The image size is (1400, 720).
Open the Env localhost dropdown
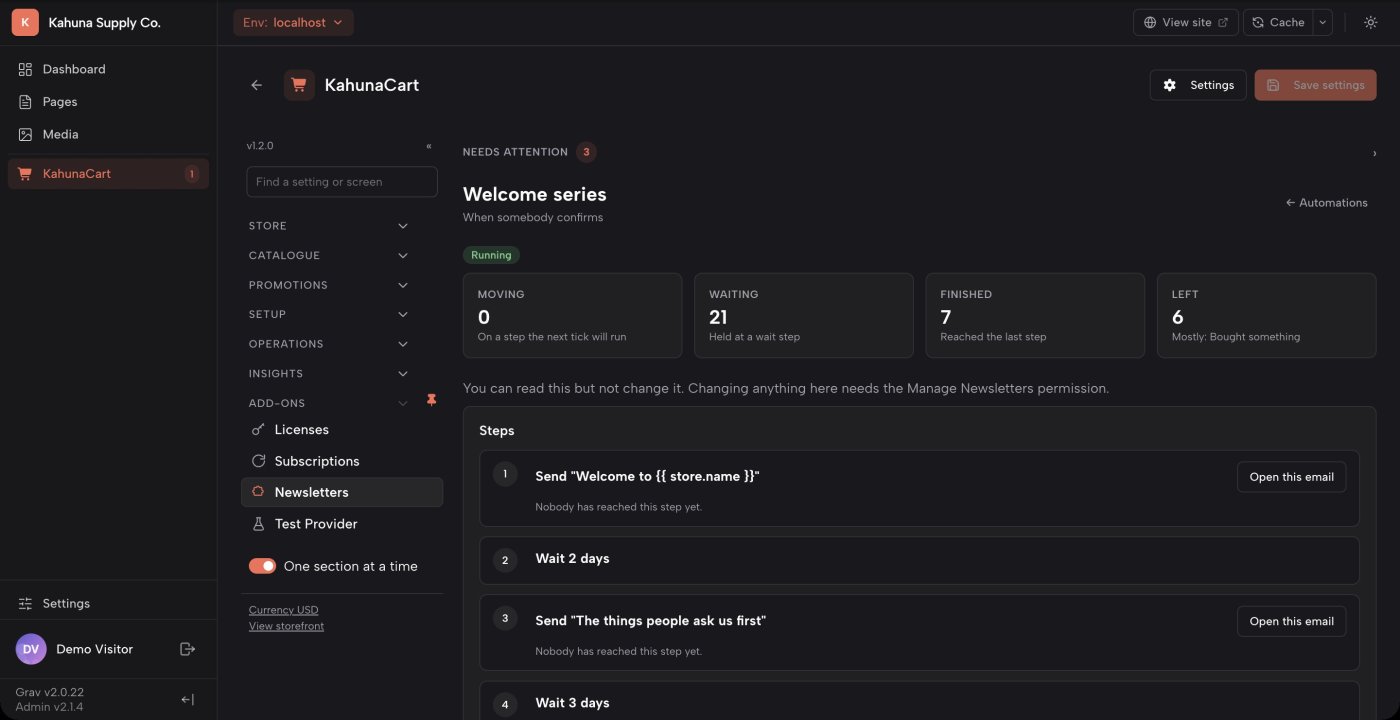pyautogui.click(x=293, y=22)
